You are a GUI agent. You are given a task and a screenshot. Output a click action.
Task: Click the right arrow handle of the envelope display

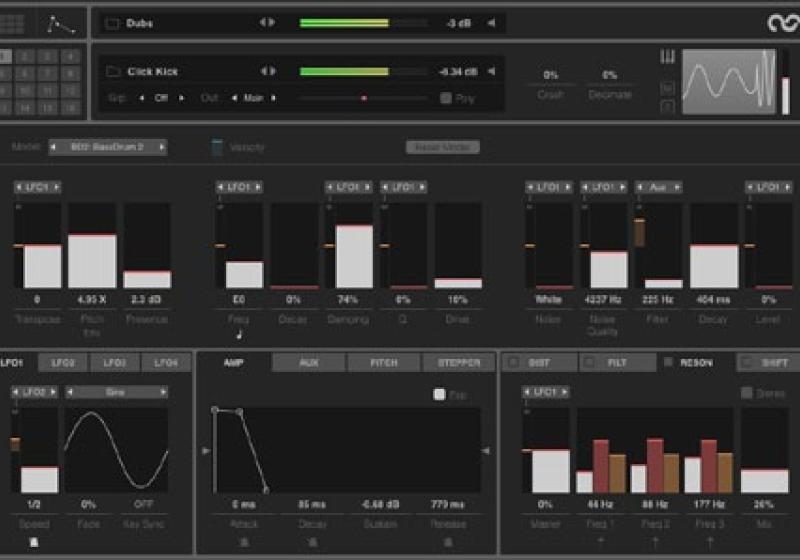[486, 451]
